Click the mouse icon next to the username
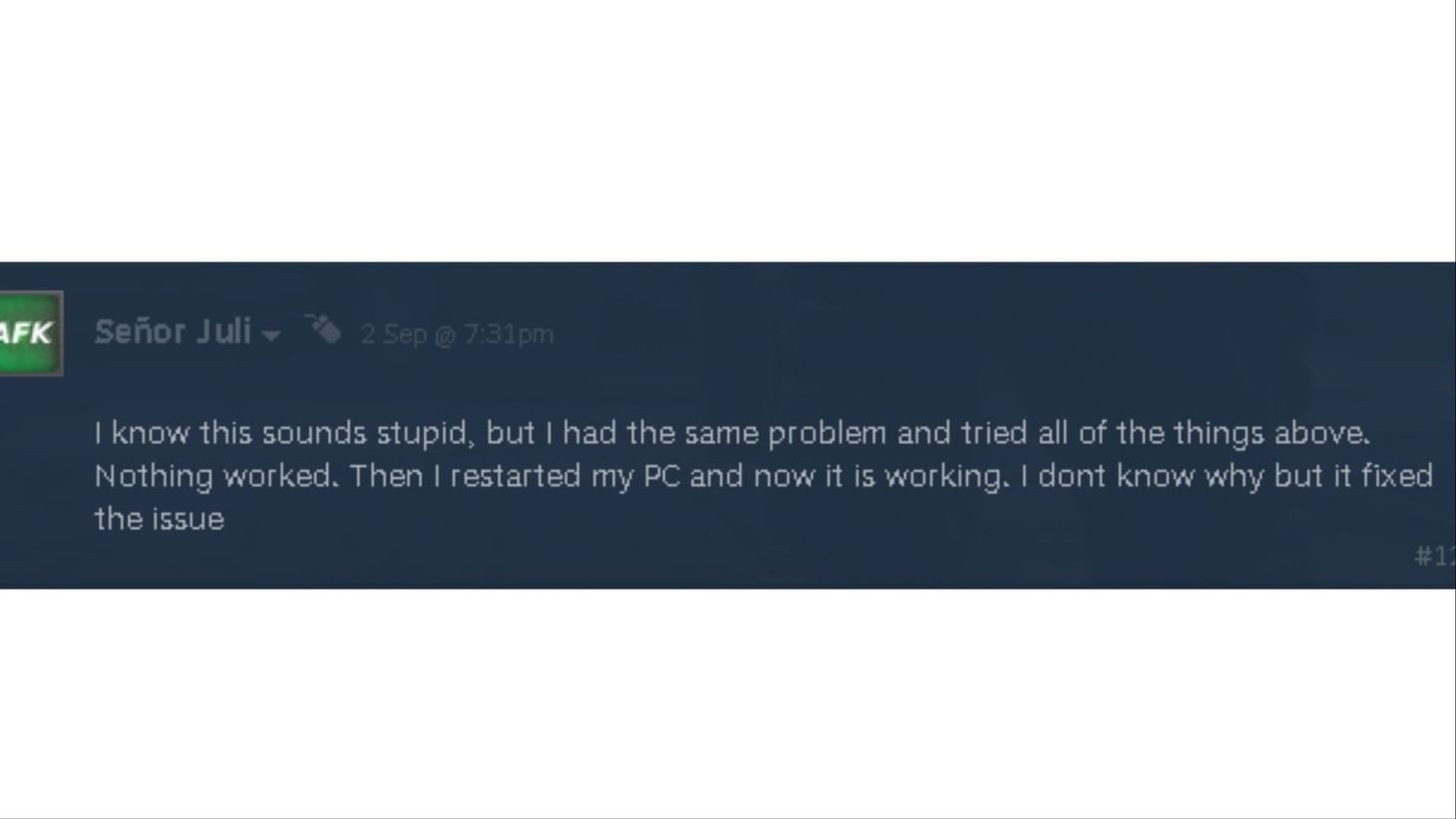This screenshot has height=819, width=1456. coord(323,329)
